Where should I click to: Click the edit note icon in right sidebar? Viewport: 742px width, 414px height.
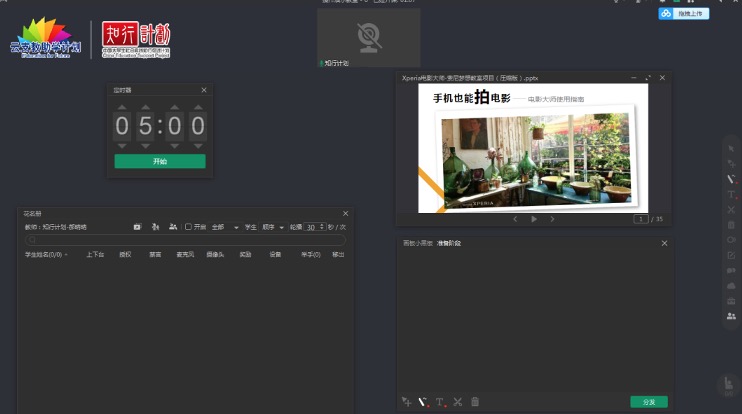pyautogui.click(x=731, y=255)
